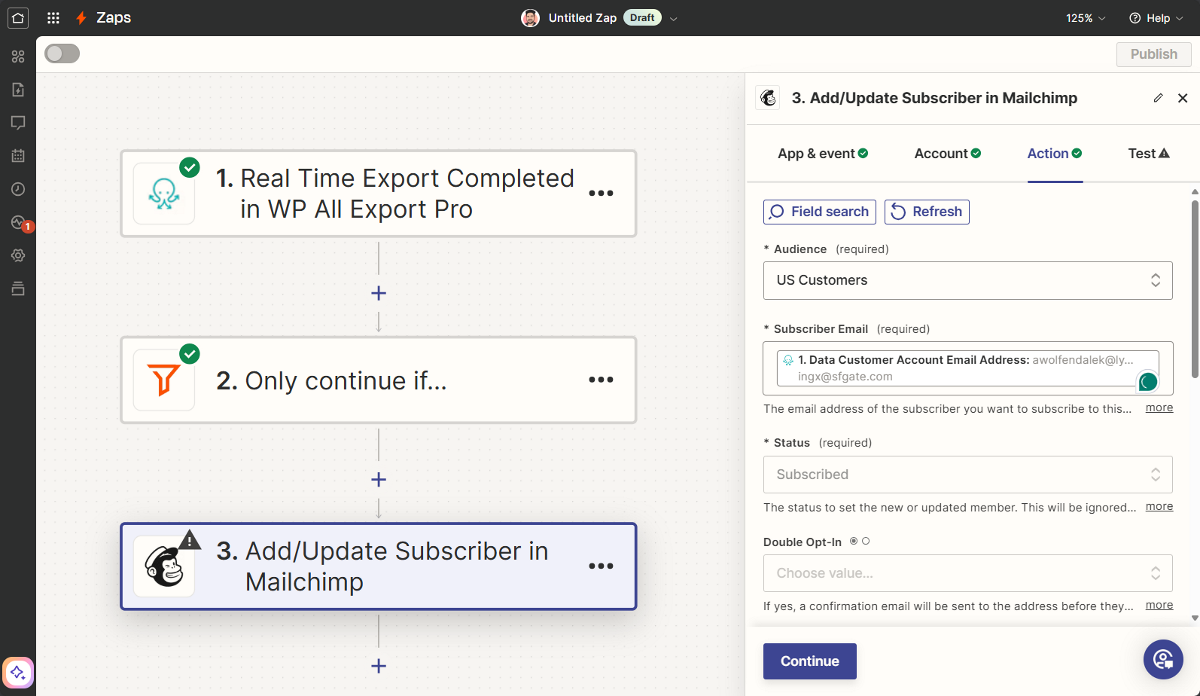The image size is (1200, 696).
Task: Open the activity monitor icon with notification badge
Action: 18,222
